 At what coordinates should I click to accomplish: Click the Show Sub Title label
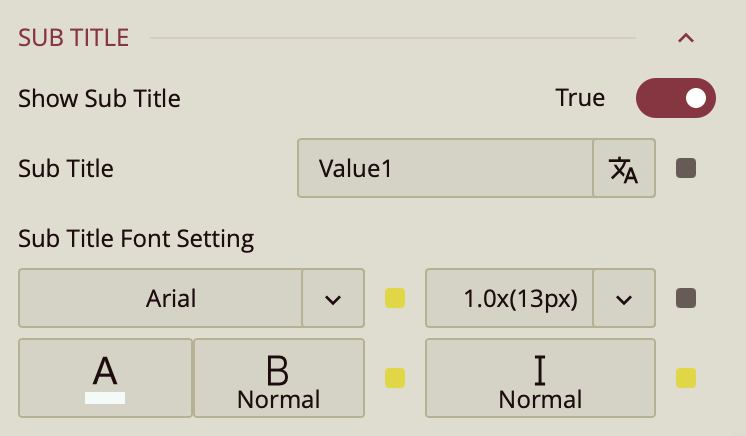pyautogui.click(x=99, y=98)
